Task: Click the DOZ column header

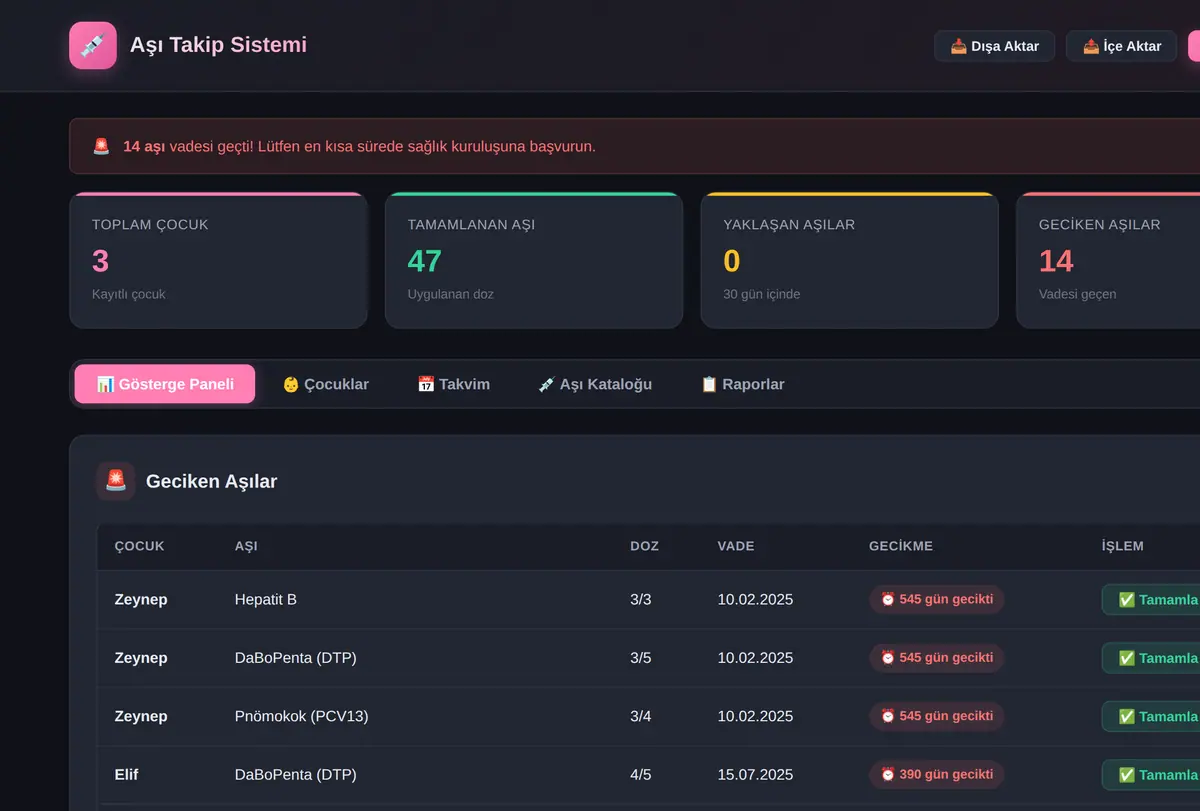Action: 644,546
